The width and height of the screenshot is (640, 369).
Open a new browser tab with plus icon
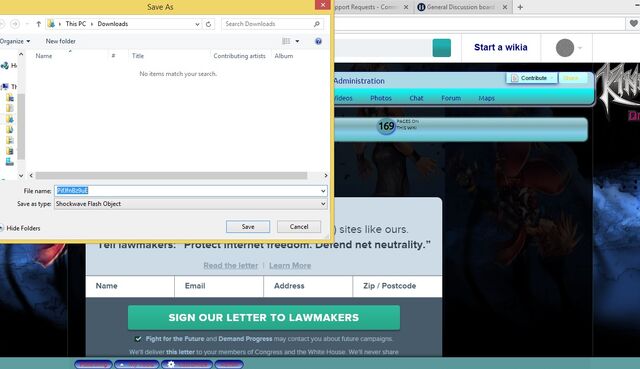[520, 7]
